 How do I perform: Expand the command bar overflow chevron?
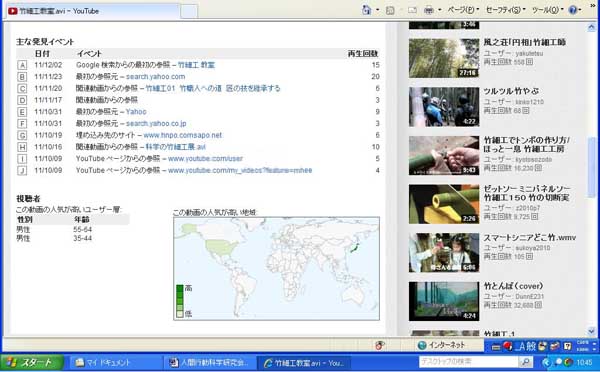click(593, 5)
